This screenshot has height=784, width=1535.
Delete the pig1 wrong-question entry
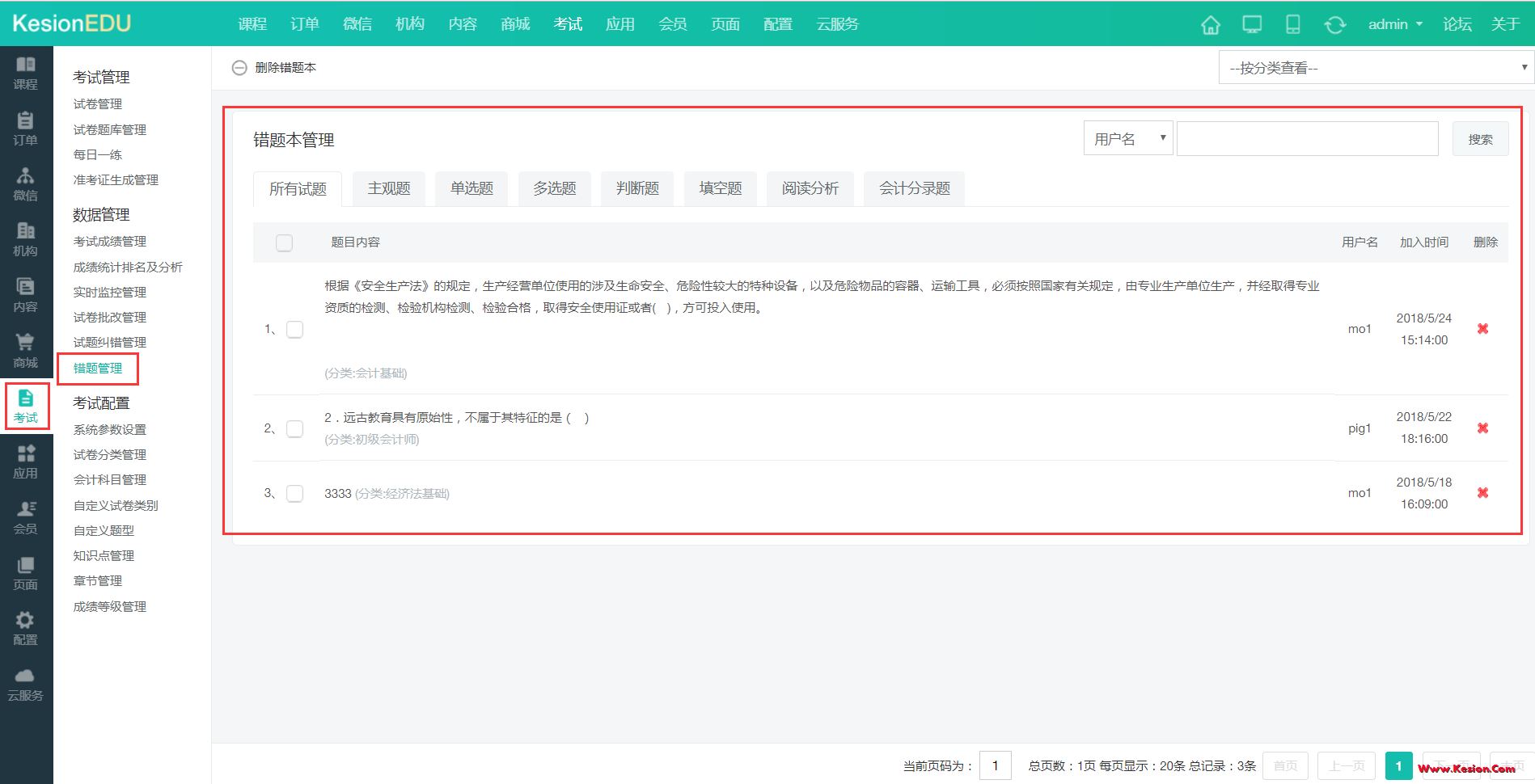pos(1482,428)
